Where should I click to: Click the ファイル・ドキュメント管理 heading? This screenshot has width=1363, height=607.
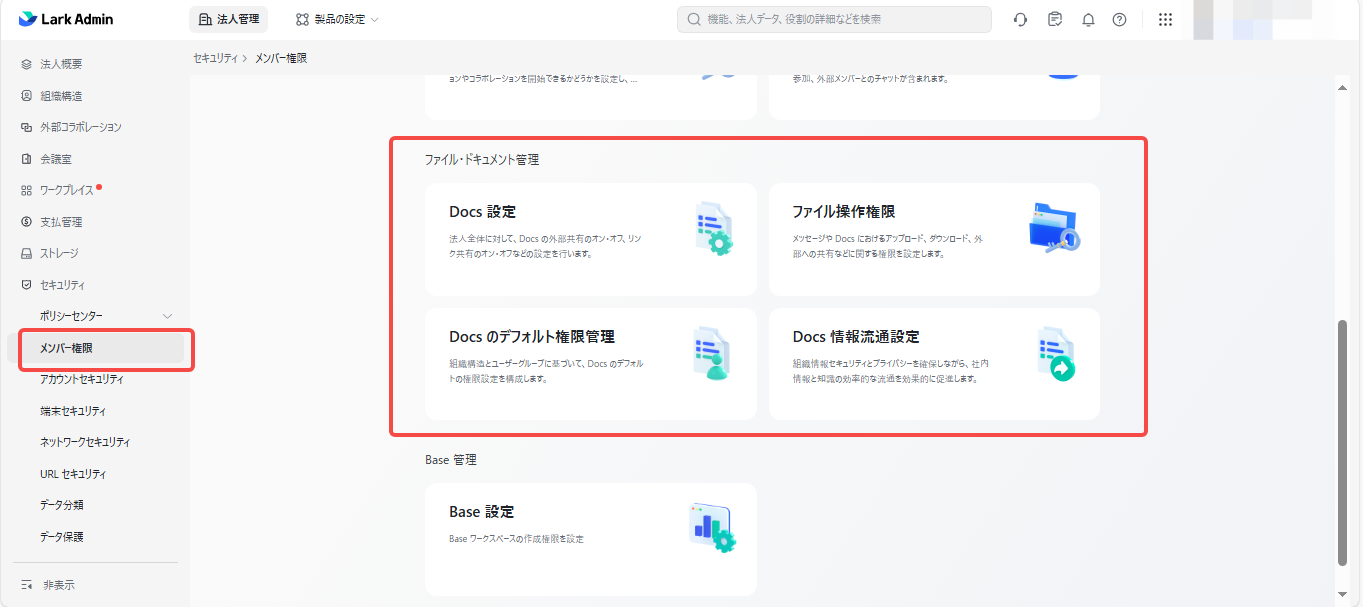pos(482,160)
